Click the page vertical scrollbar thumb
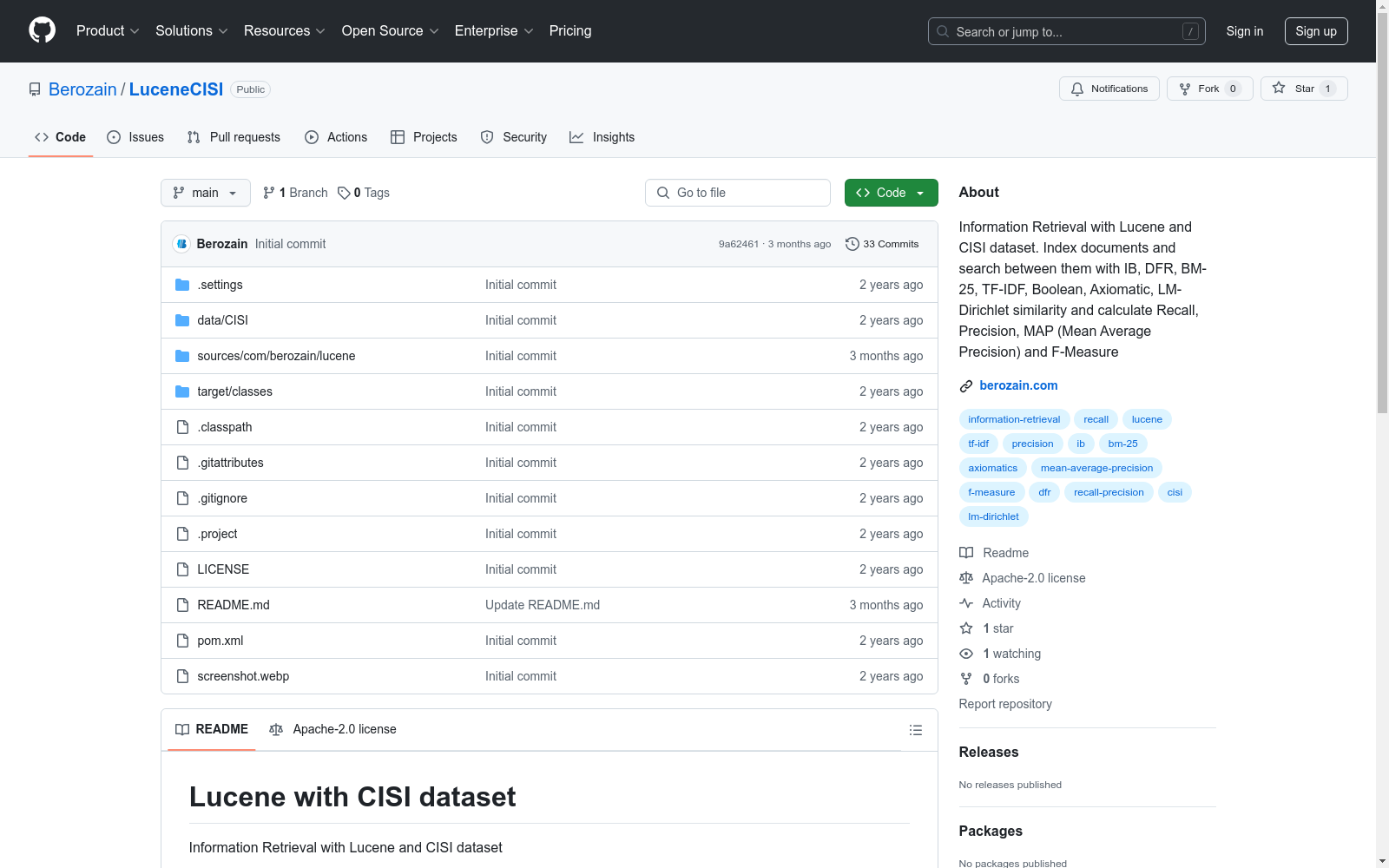This screenshot has width=1389, height=868. click(x=1382, y=213)
